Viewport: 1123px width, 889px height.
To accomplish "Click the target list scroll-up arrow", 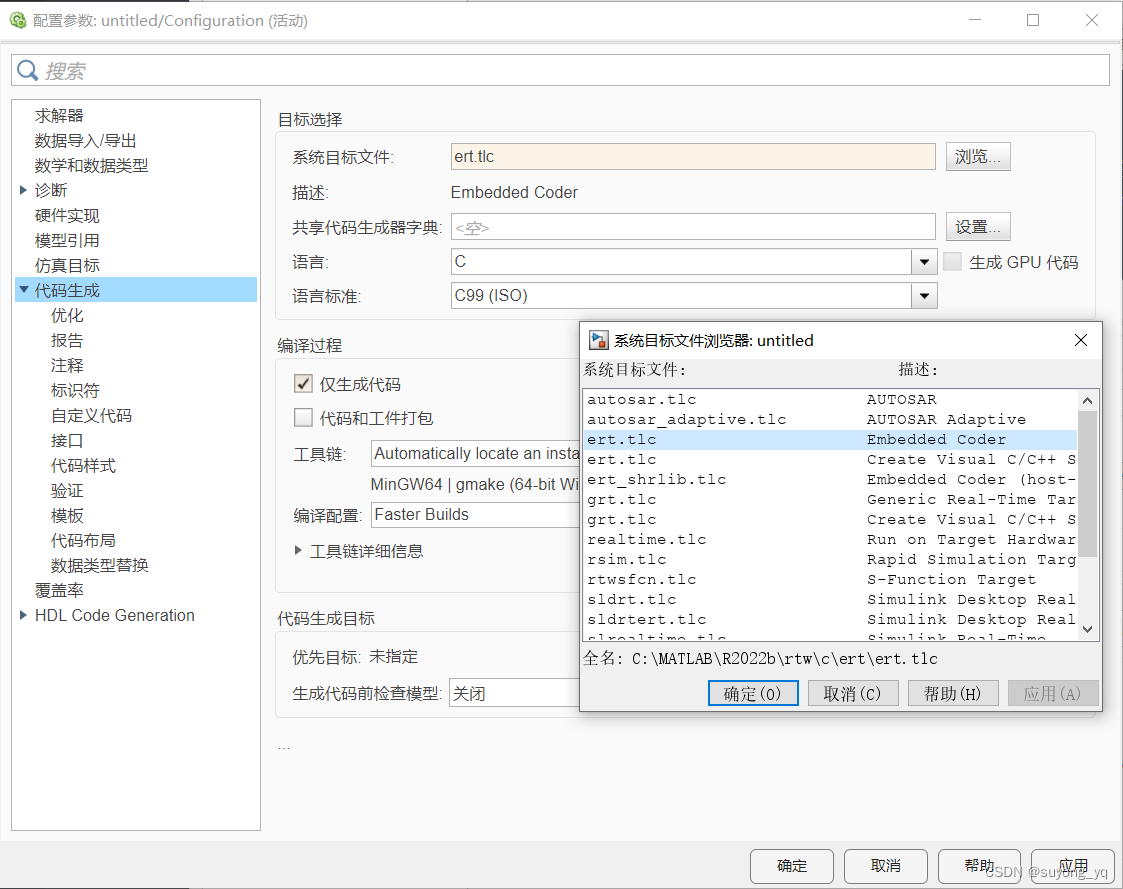I will 1087,400.
